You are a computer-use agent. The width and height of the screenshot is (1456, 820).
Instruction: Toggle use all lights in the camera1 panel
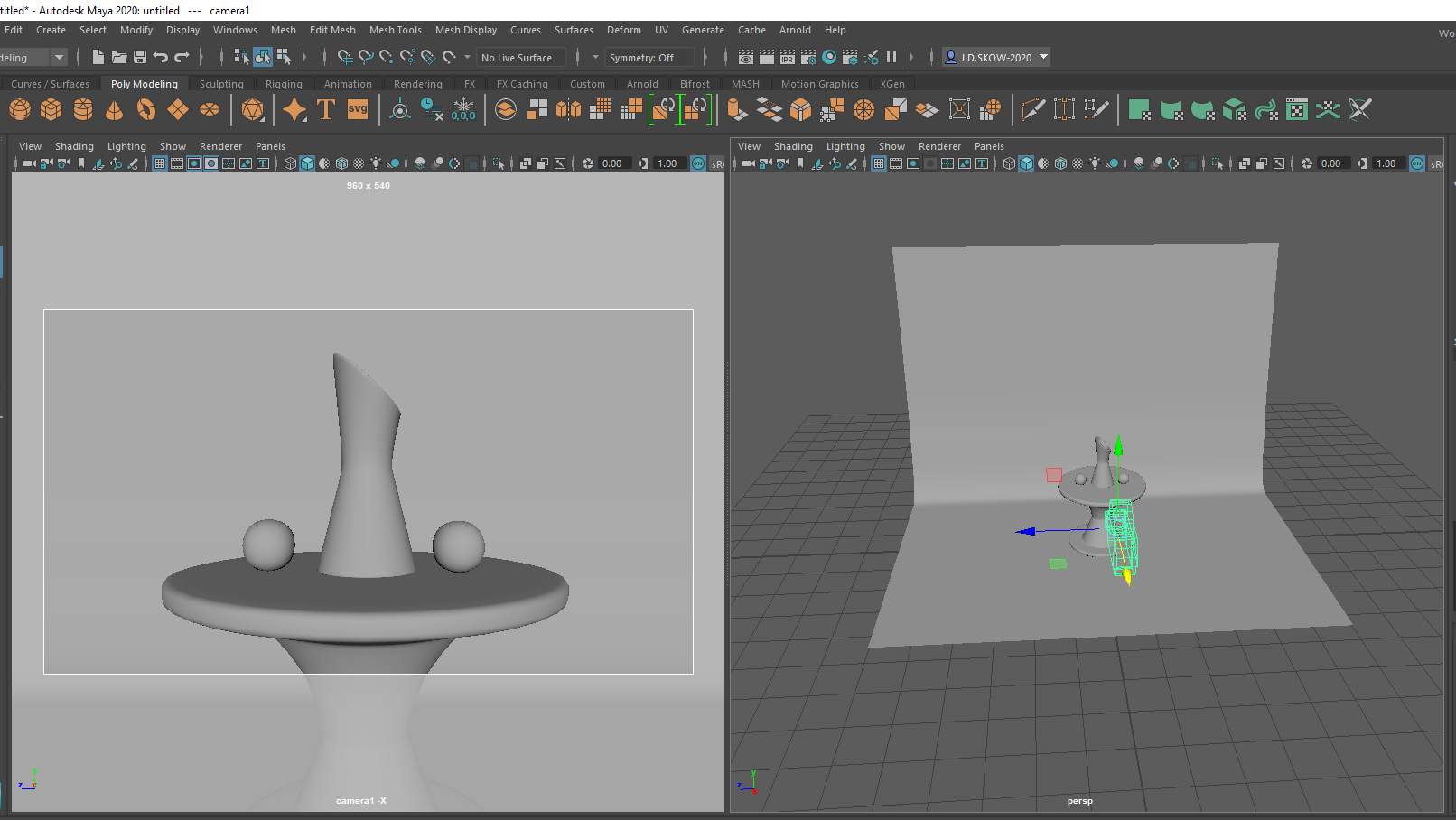(376, 163)
